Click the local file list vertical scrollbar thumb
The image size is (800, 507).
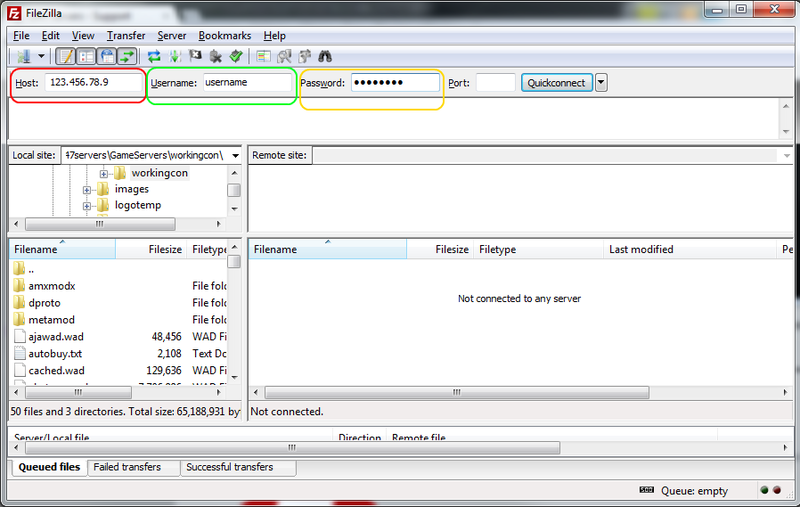tap(234, 262)
